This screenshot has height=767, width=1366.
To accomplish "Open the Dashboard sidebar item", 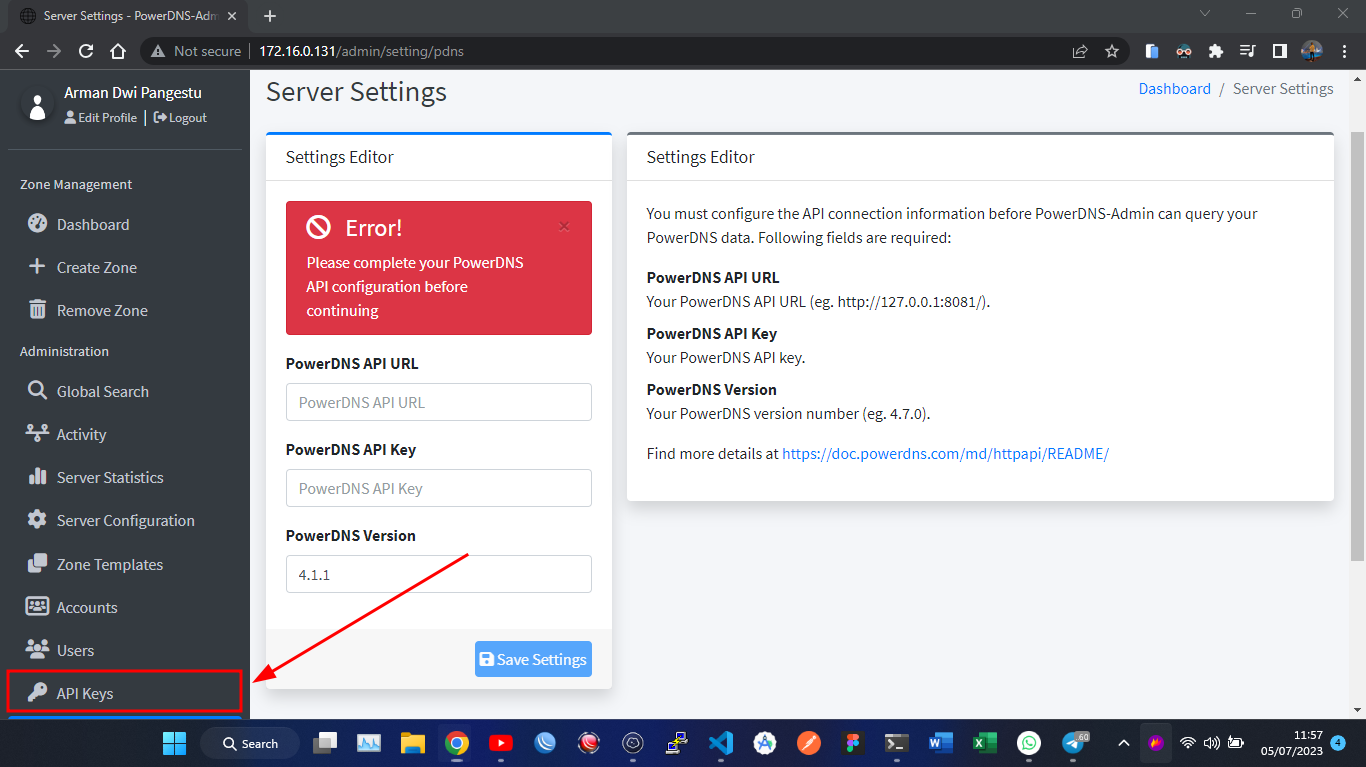I will point(92,225).
